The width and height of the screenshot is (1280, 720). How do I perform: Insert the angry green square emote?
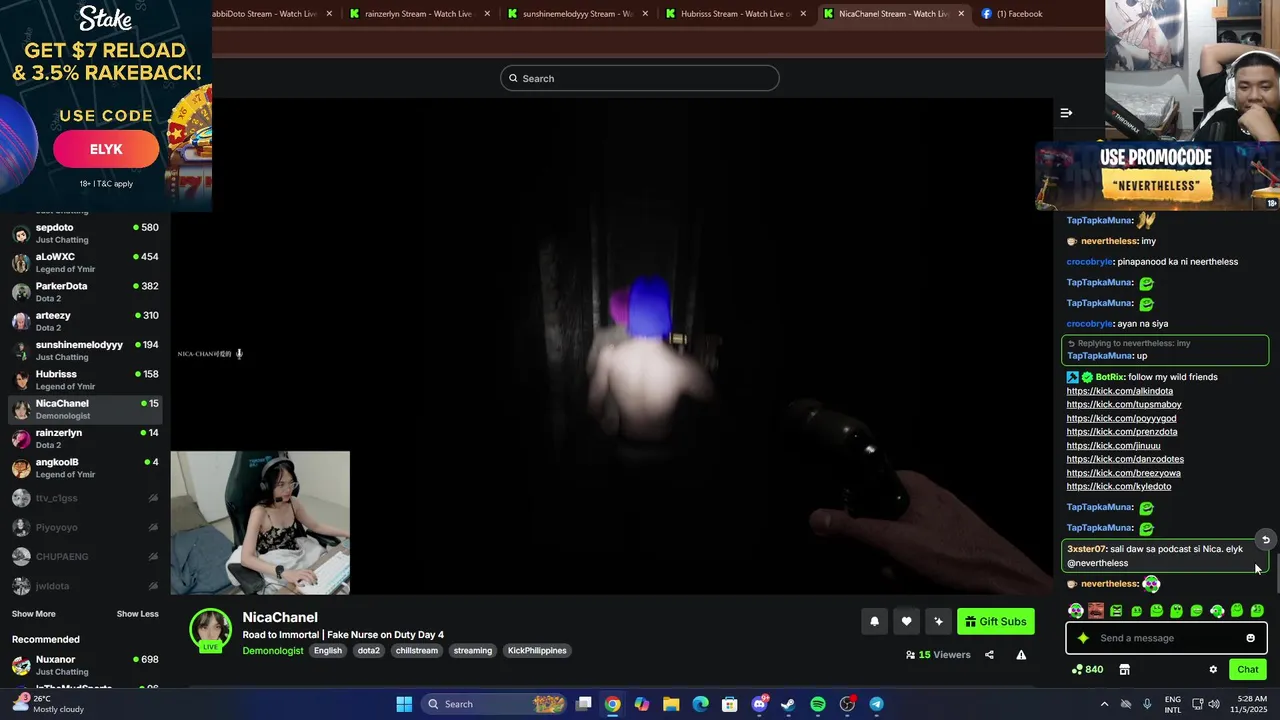pos(1116,610)
